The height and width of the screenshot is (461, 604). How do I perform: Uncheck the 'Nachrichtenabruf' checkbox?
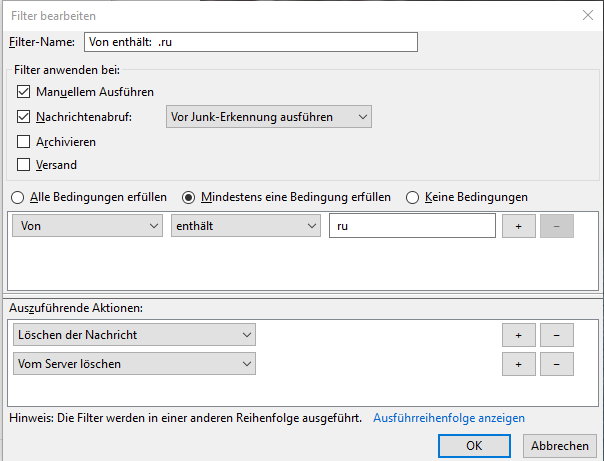(x=25, y=117)
